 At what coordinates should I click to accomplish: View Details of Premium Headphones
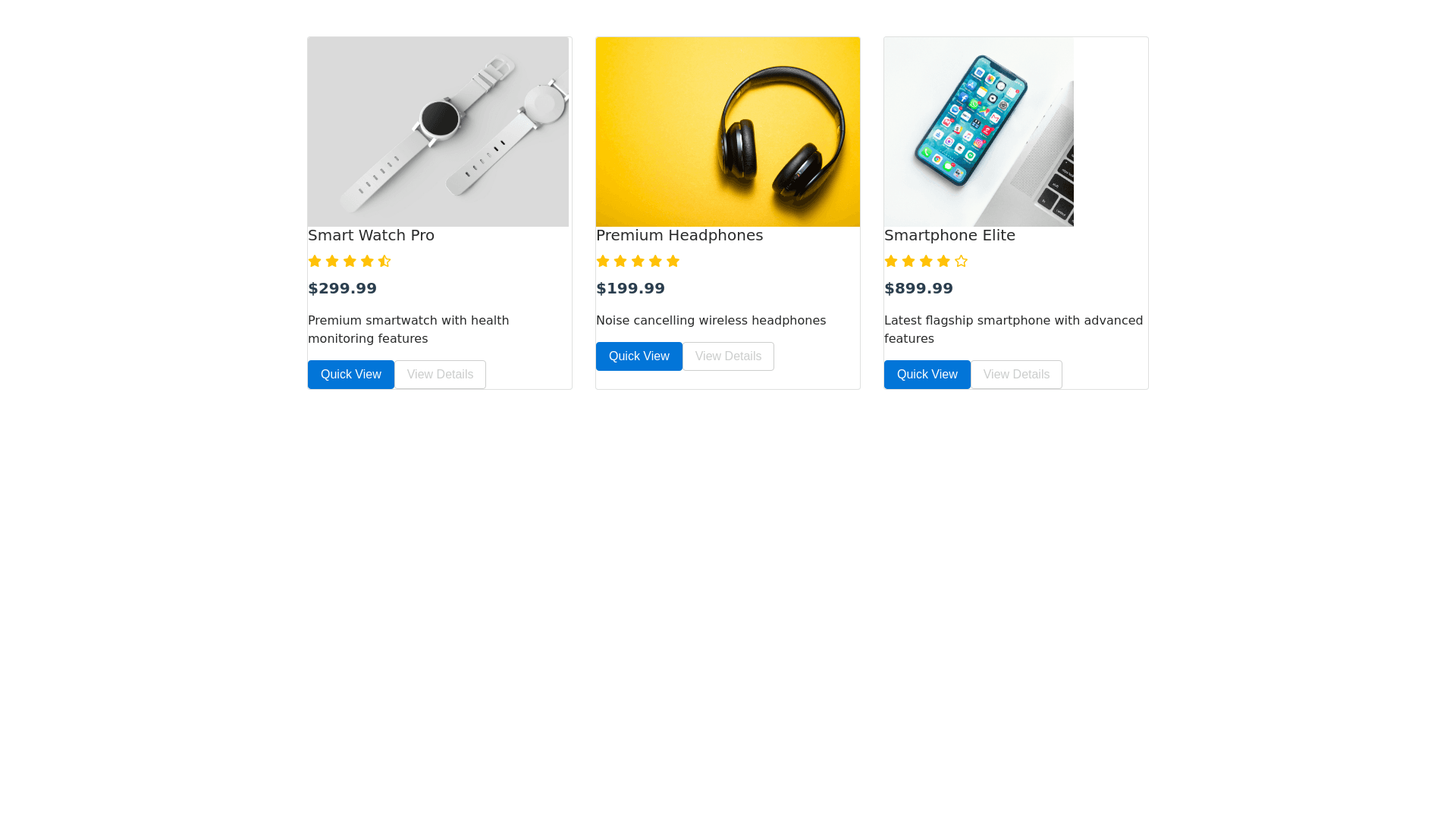(728, 356)
